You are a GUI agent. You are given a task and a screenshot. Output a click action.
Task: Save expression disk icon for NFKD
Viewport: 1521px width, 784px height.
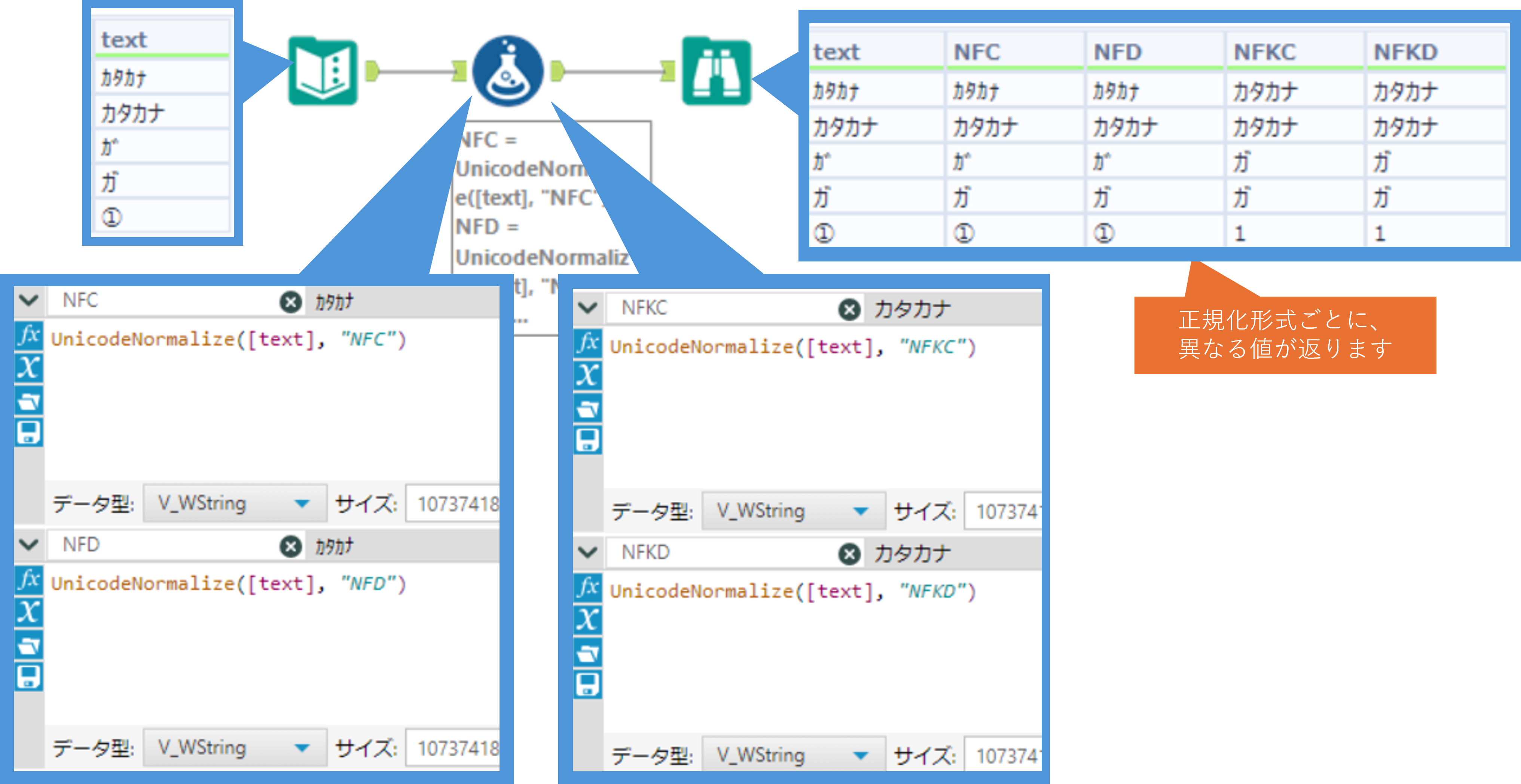pyautogui.click(x=587, y=685)
